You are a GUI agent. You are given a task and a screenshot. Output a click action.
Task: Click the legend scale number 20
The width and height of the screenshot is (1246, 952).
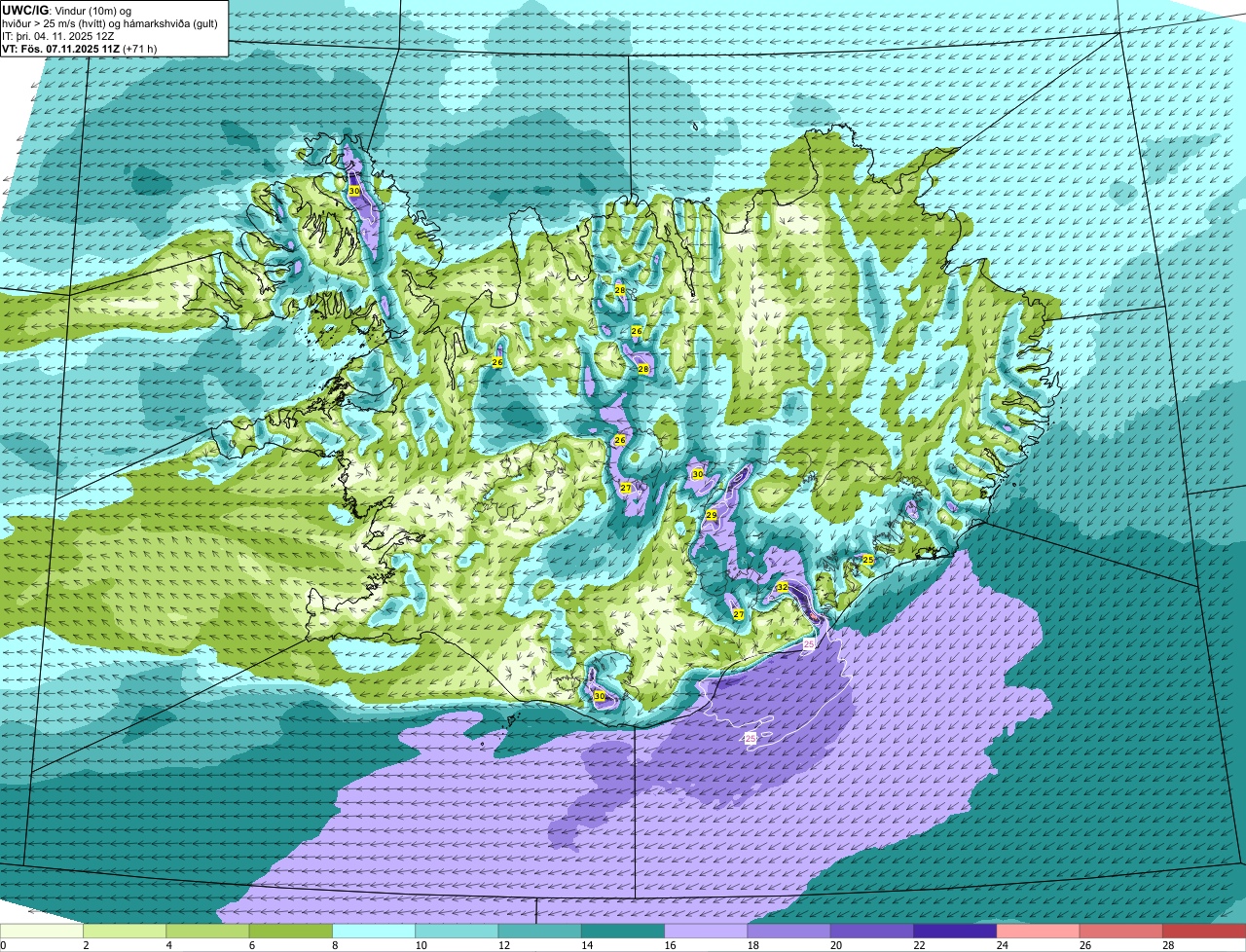coord(836,945)
